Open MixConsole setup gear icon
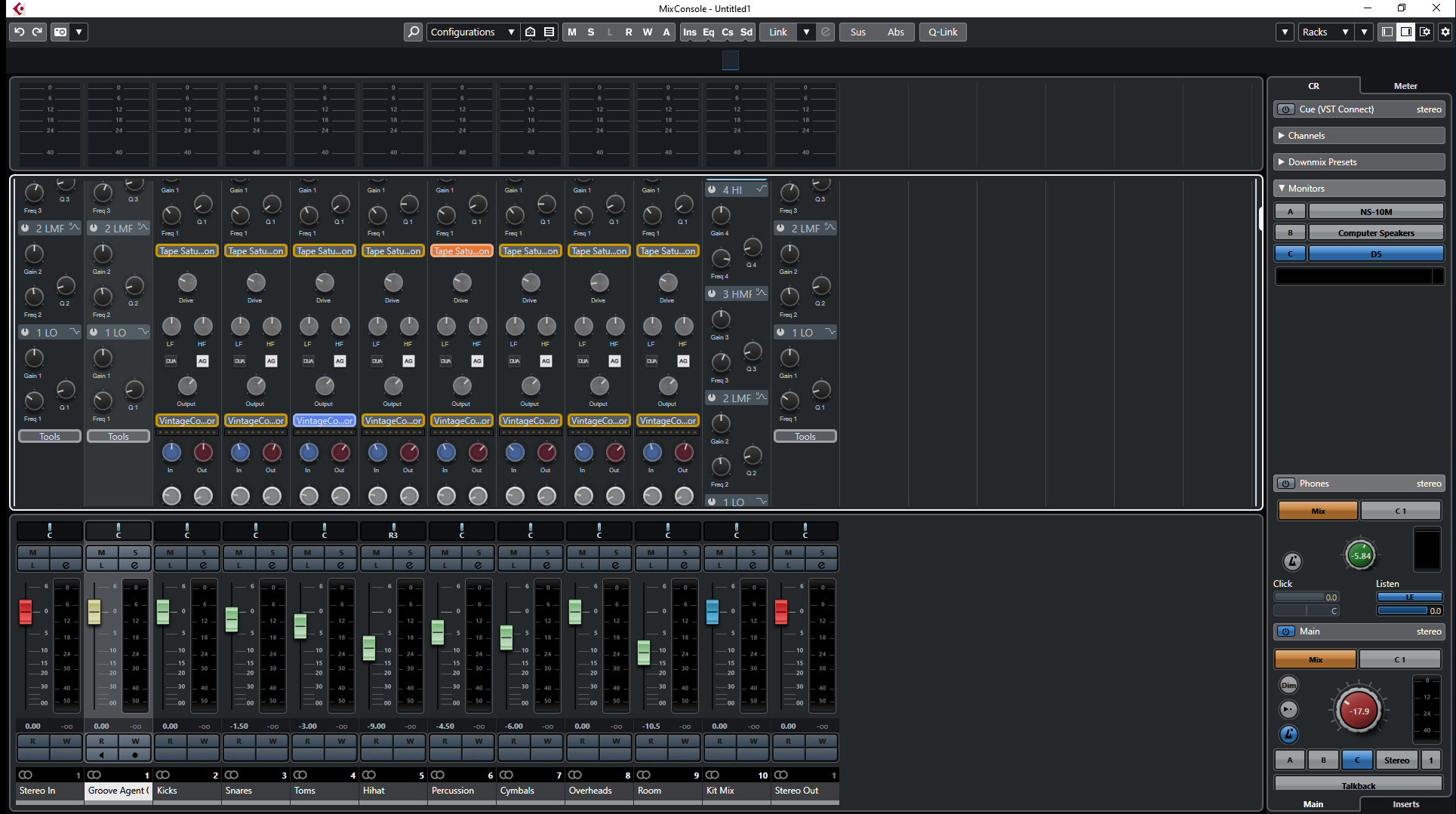 coord(1445,32)
